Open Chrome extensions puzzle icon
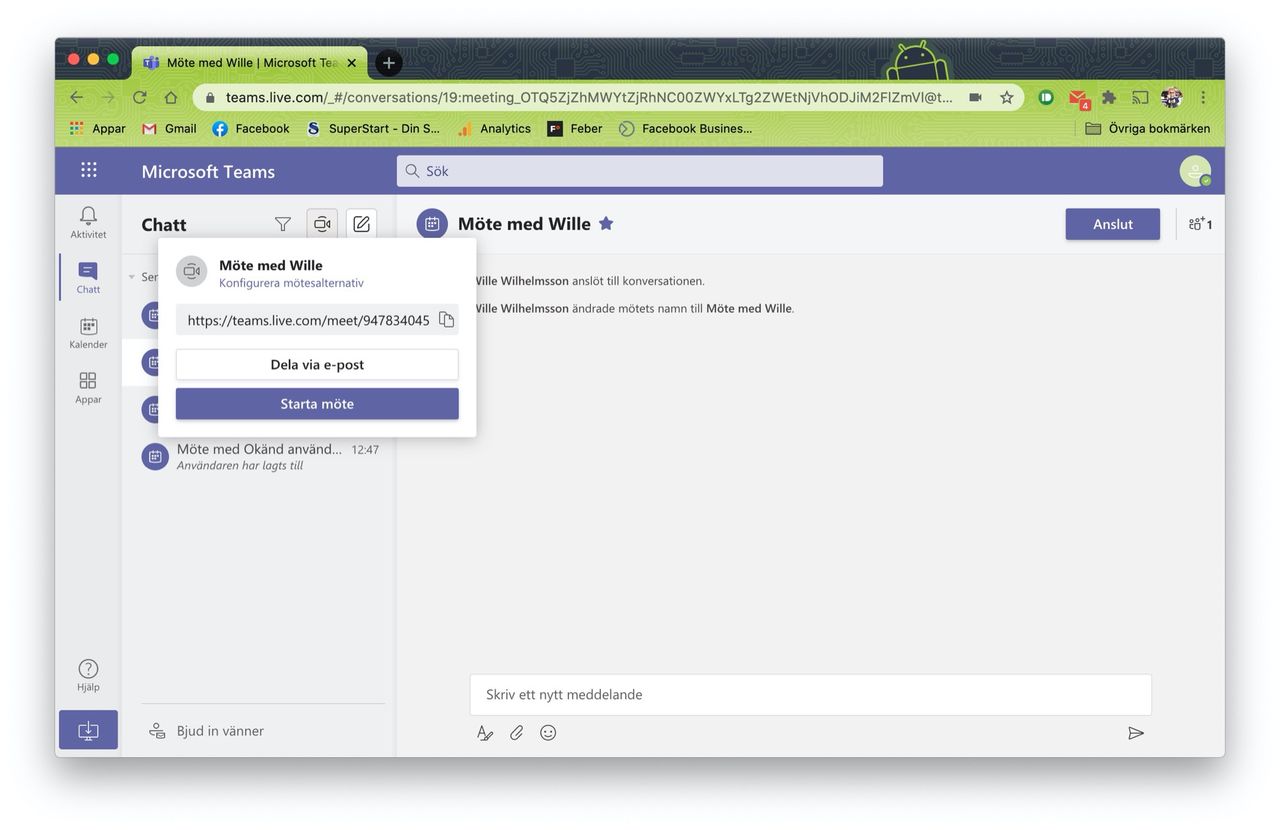The width and height of the screenshot is (1280, 830). [x=1109, y=97]
